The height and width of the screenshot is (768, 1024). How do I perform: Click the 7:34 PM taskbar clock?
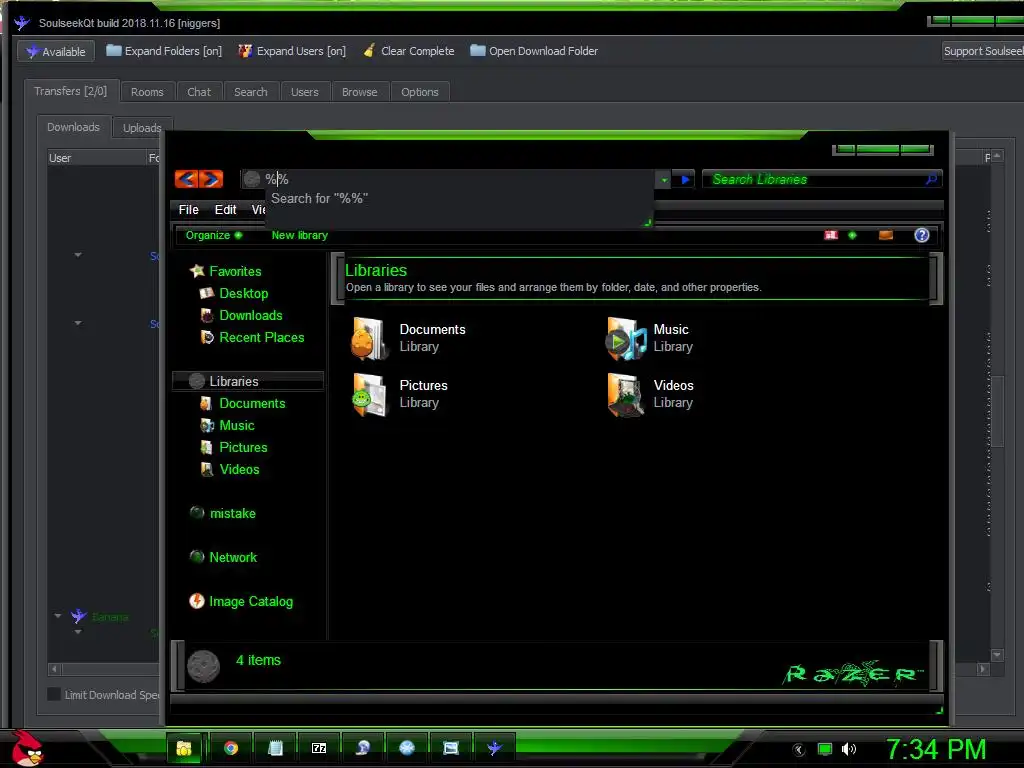click(935, 749)
